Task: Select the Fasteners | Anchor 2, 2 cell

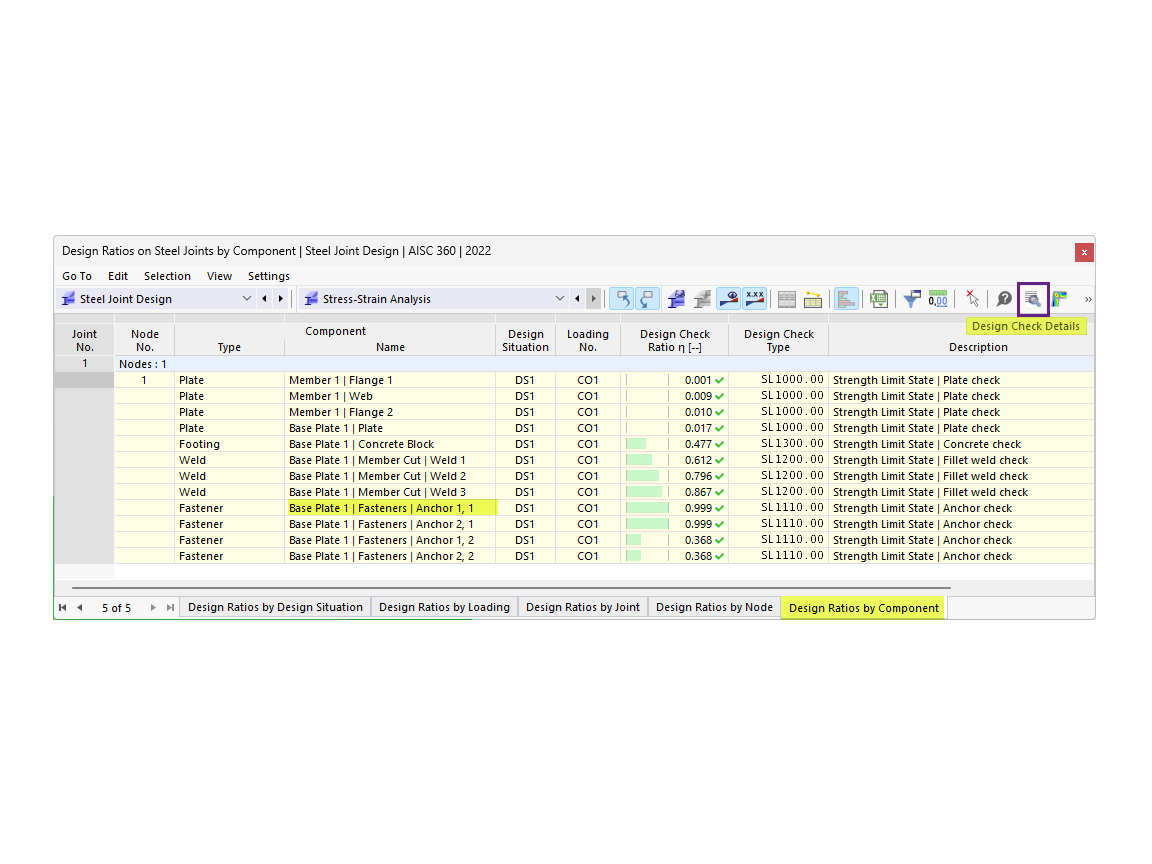Action: (x=389, y=556)
